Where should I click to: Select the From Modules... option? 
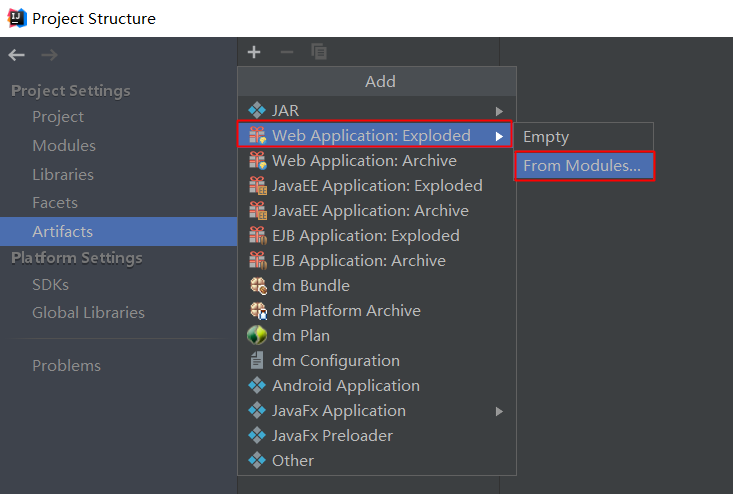click(x=582, y=166)
